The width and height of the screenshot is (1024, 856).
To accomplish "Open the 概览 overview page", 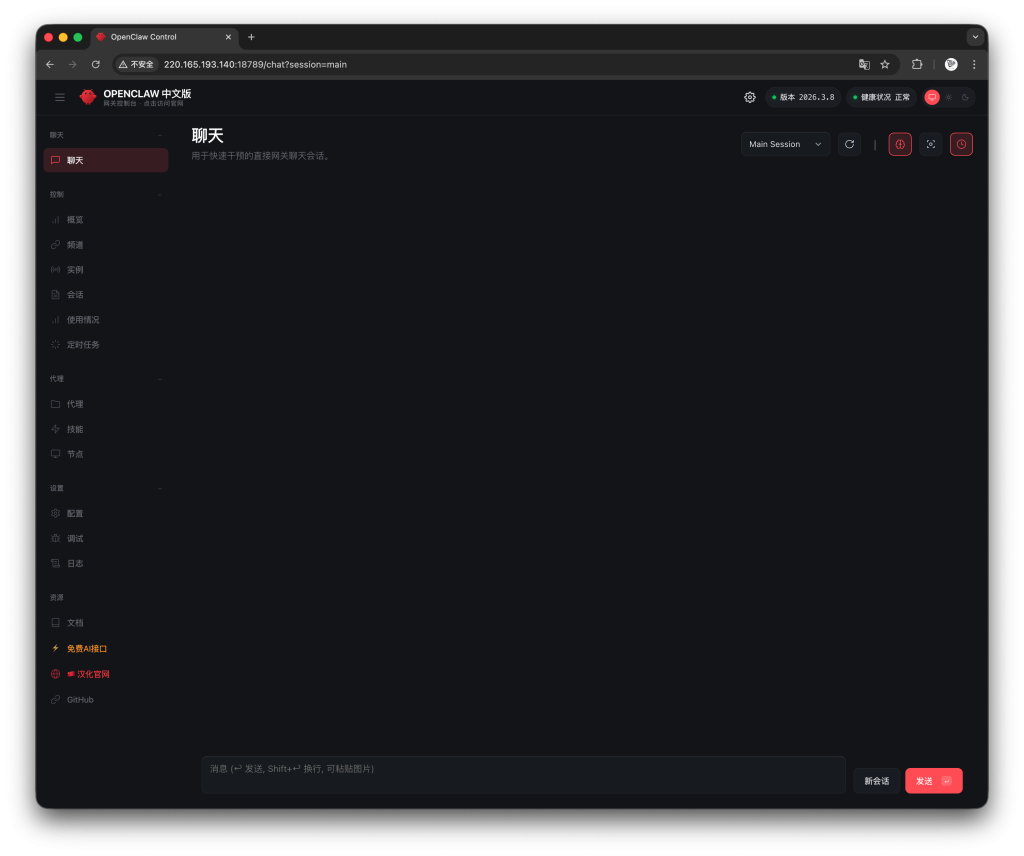I will coord(75,220).
